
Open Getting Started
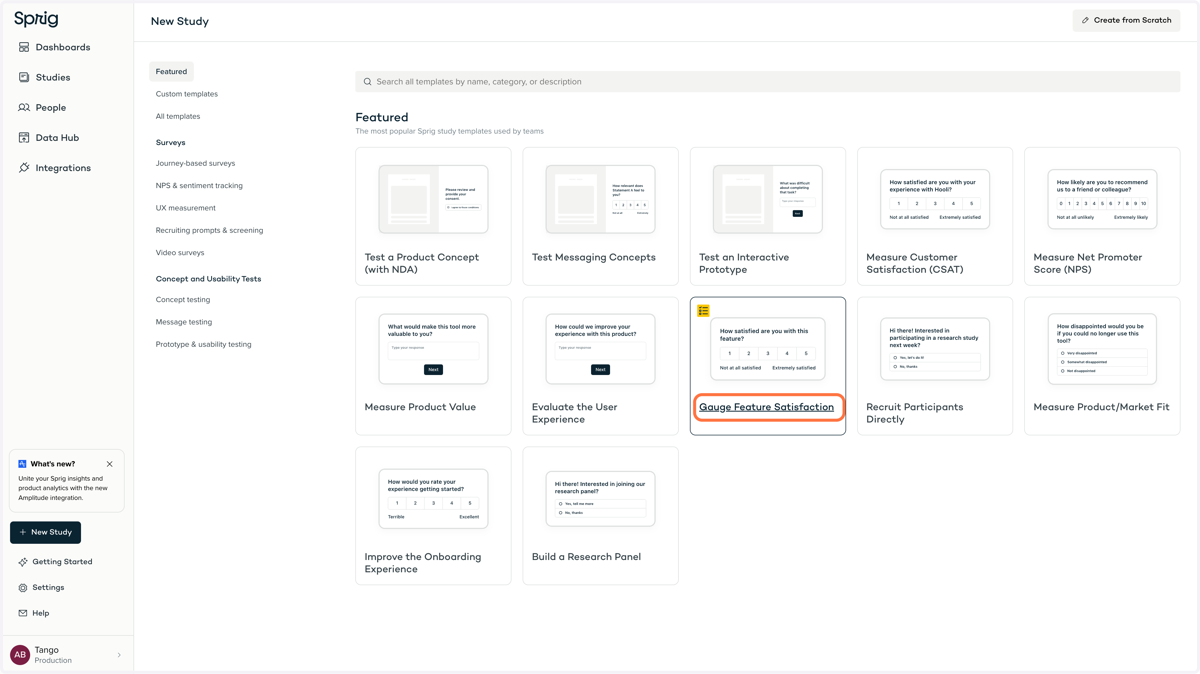62,562
